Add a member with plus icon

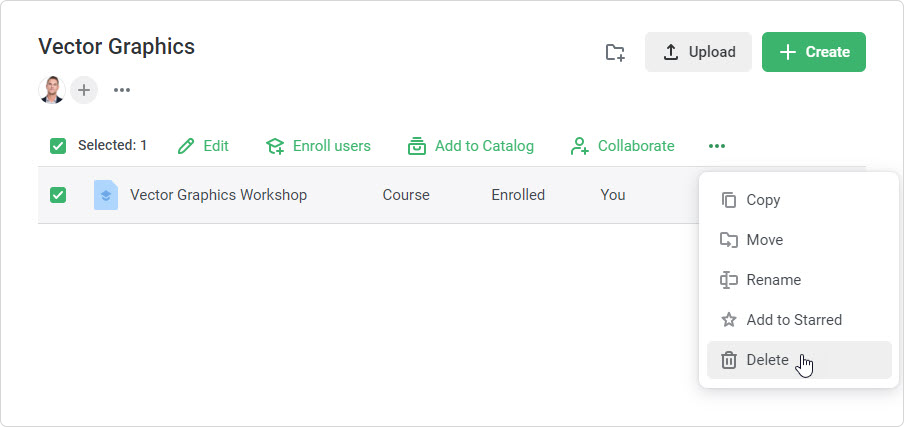point(84,90)
